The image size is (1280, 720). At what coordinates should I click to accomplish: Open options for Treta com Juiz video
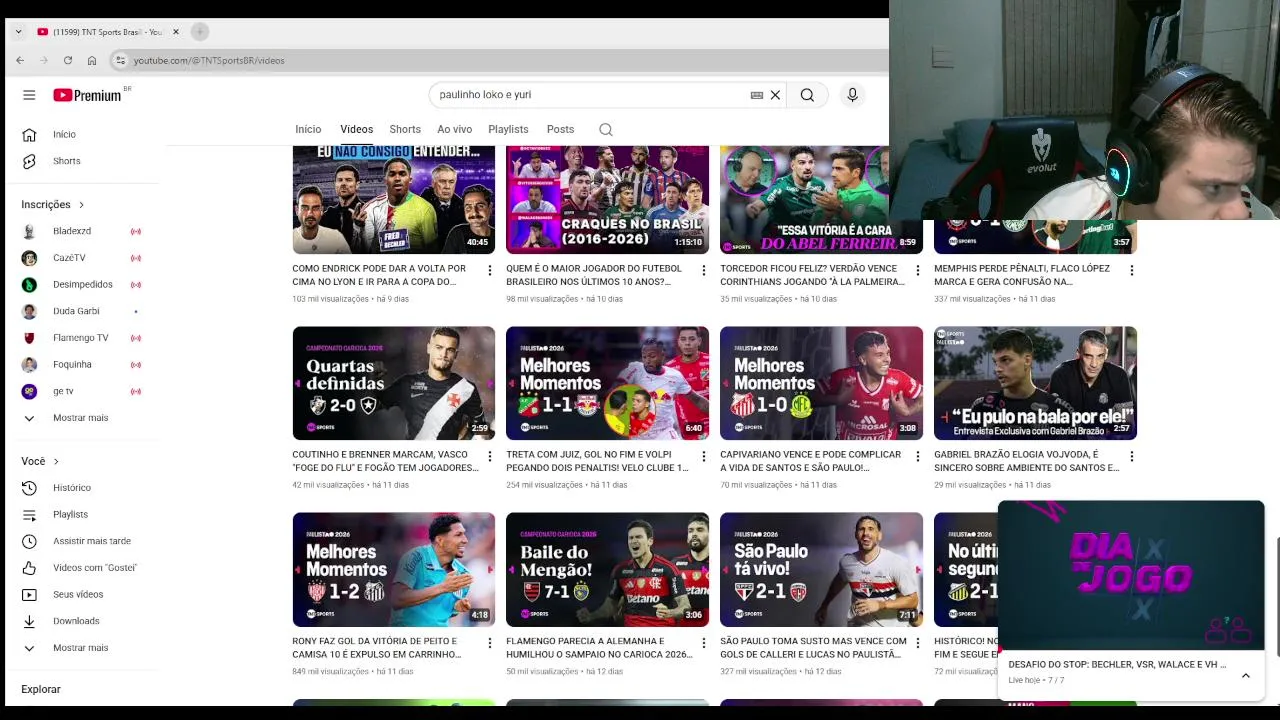(703, 456)
